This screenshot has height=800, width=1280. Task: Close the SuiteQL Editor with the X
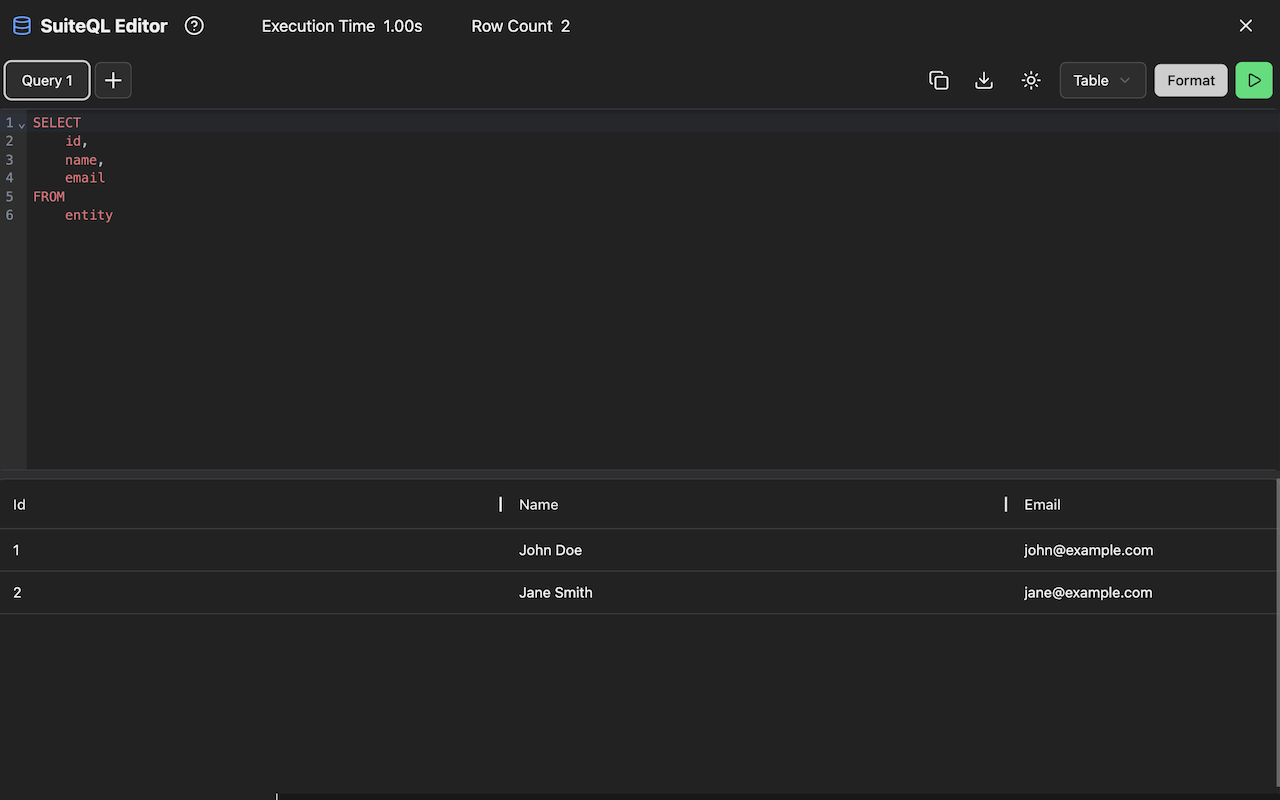click(x=1246, y=26)
